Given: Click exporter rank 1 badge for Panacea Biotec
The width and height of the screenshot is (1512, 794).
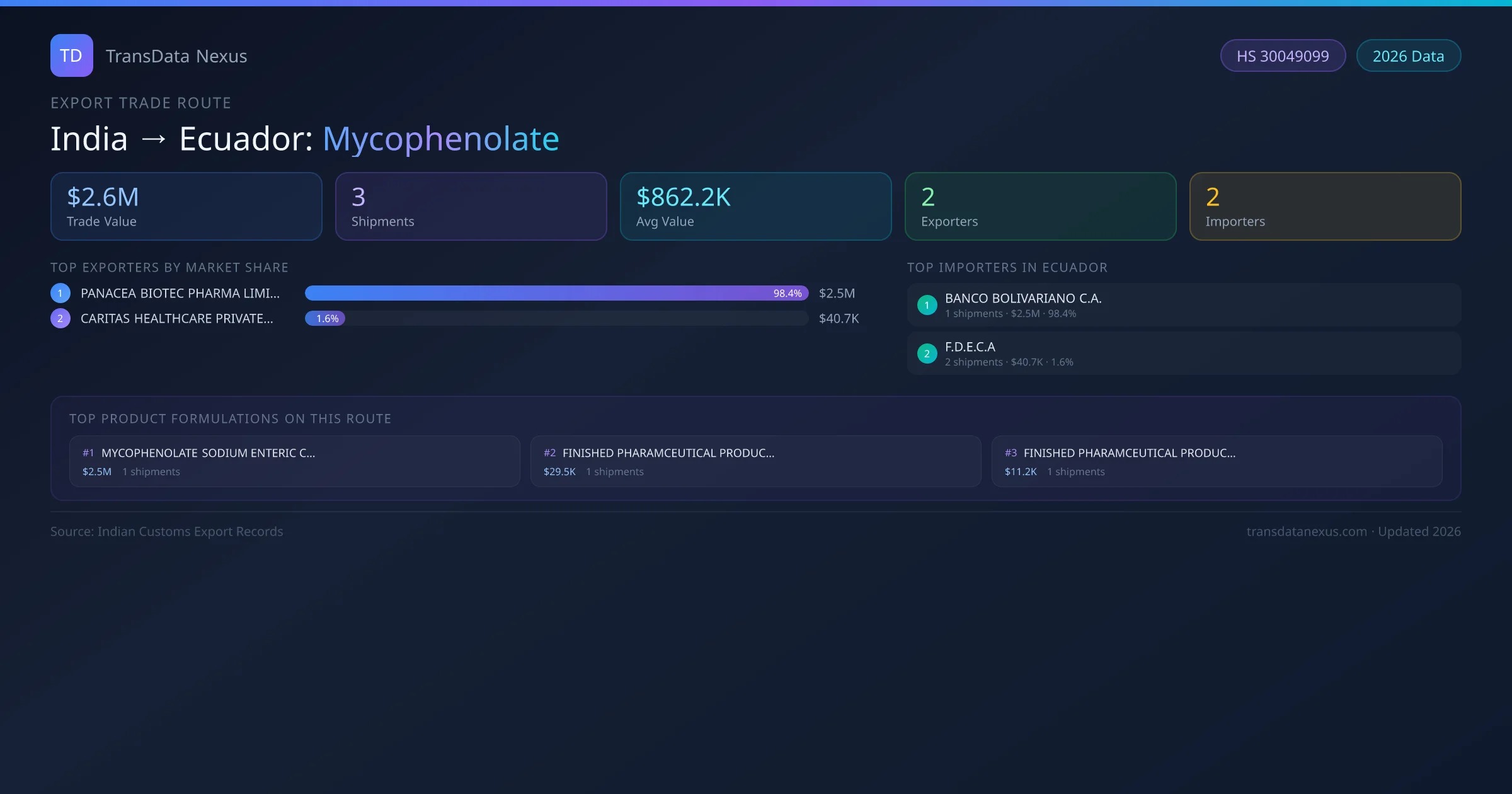Looking at the screenshot, I should pos(60,293).
